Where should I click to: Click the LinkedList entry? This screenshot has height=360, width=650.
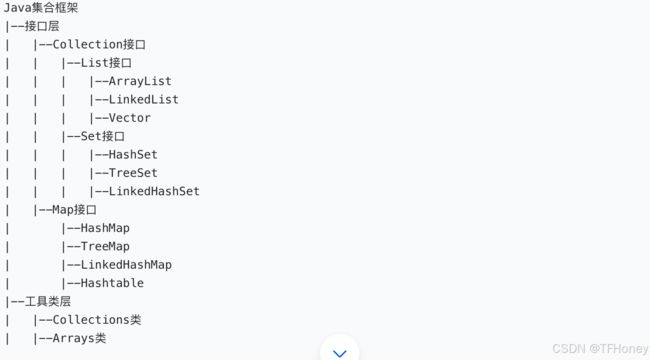143,100
